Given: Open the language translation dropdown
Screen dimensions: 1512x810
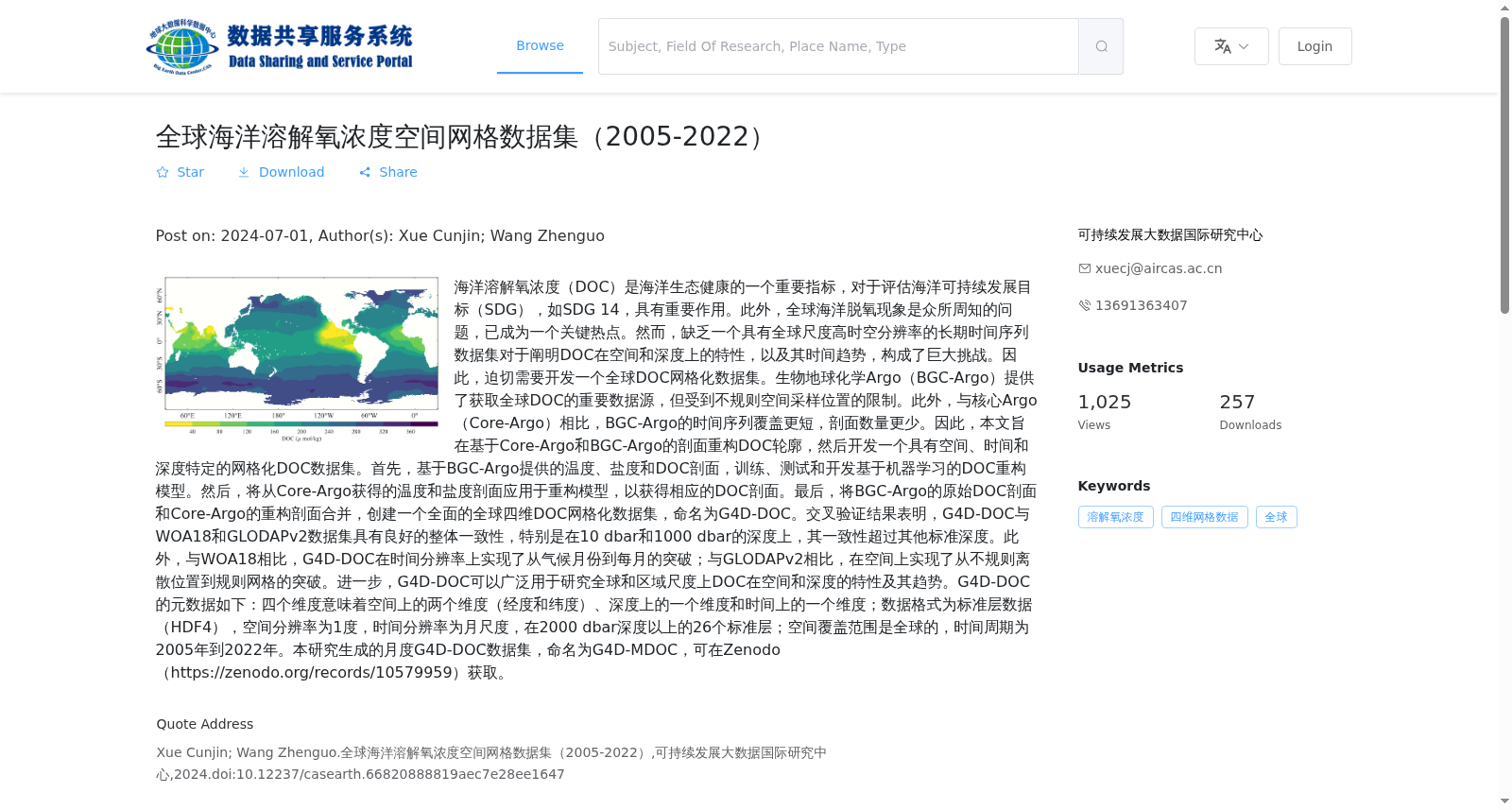Looking at the screenshot, I should tap(1231, 46).
